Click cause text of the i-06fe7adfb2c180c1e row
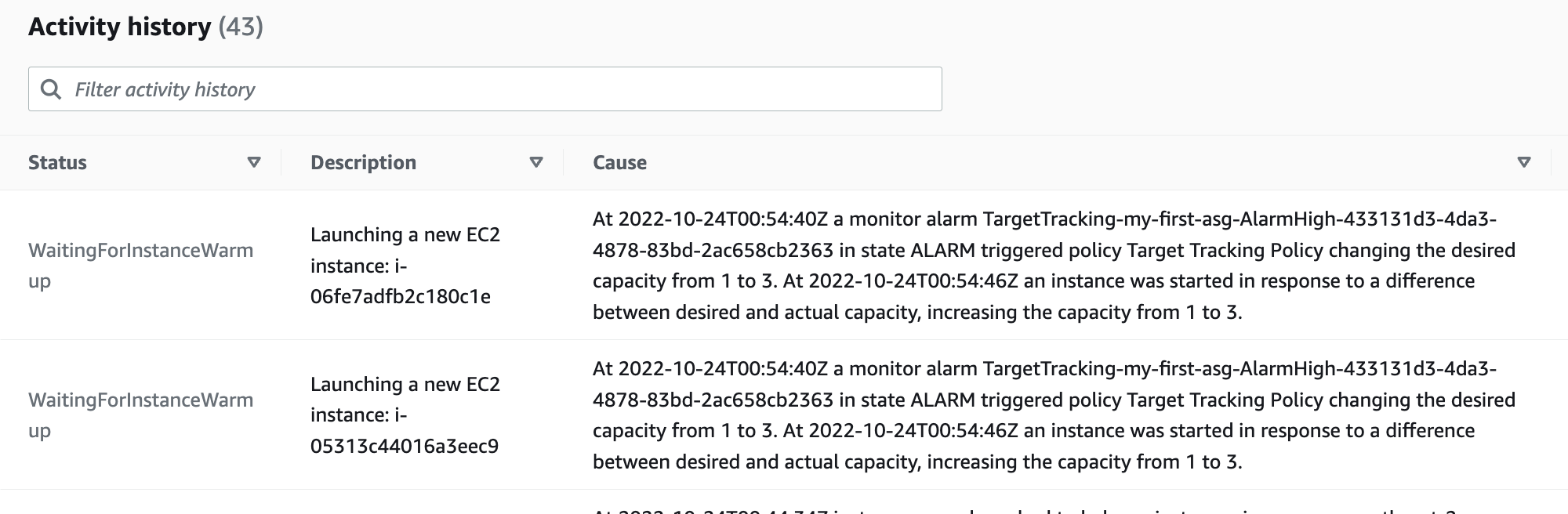This screenshot has width=1568, height=514. click(1054, 266)
